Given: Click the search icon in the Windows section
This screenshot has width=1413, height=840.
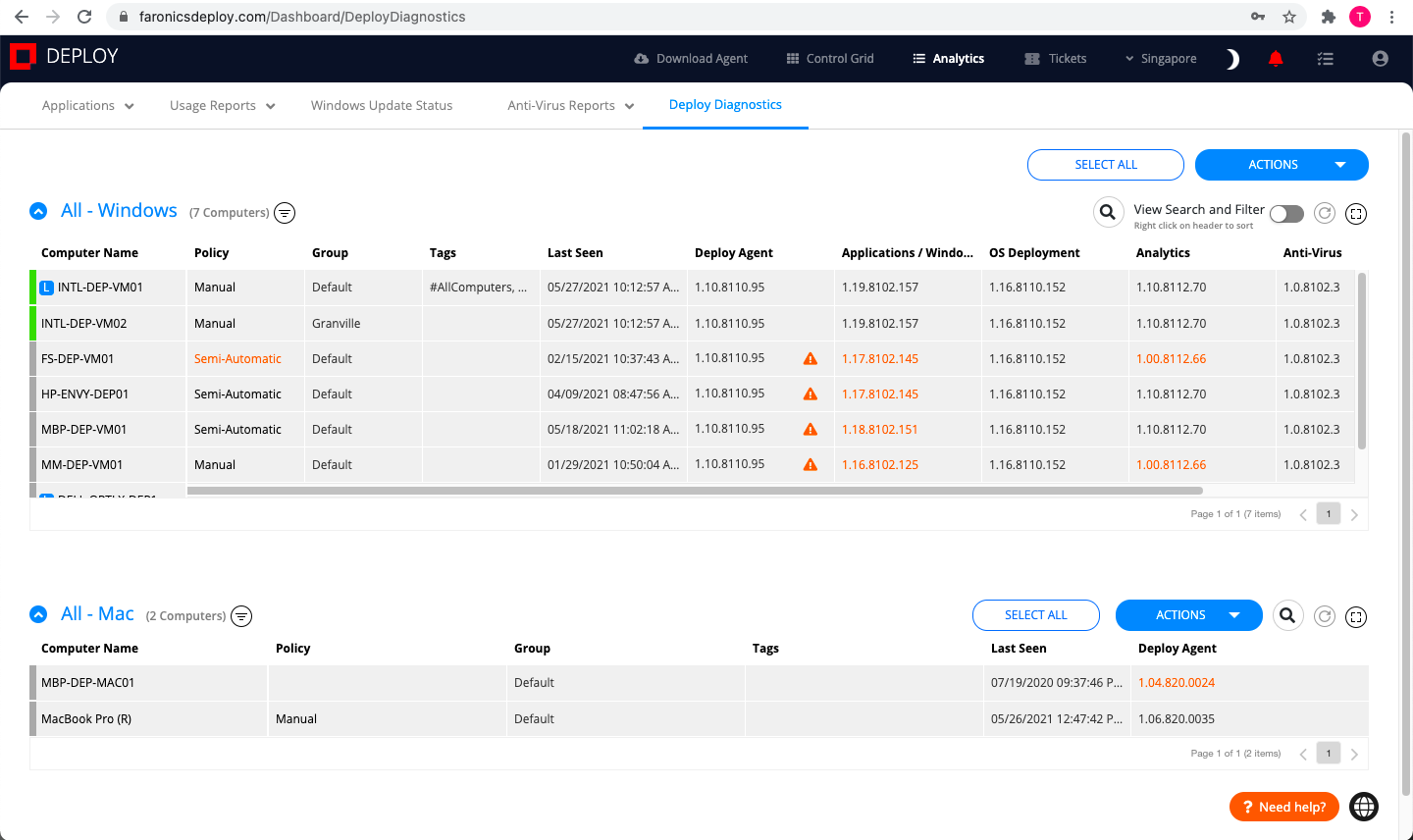Looking at the screenshot, I should click(x=1108, y=211).
